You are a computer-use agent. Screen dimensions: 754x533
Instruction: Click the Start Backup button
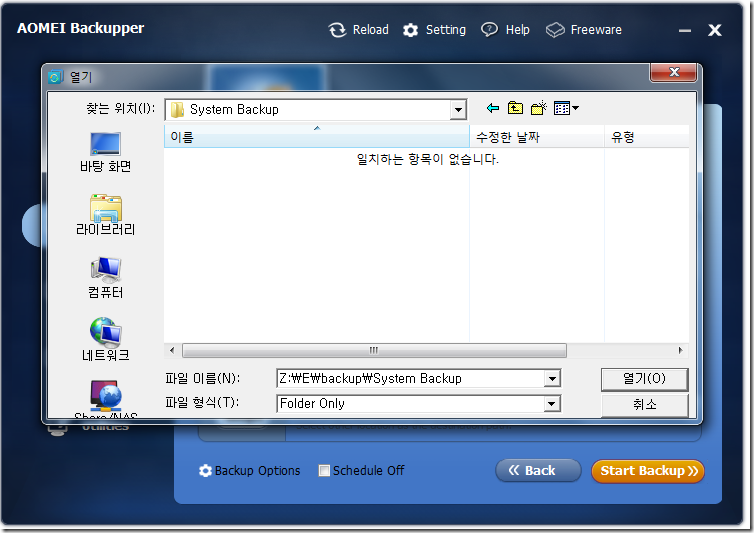click(648, 470)
